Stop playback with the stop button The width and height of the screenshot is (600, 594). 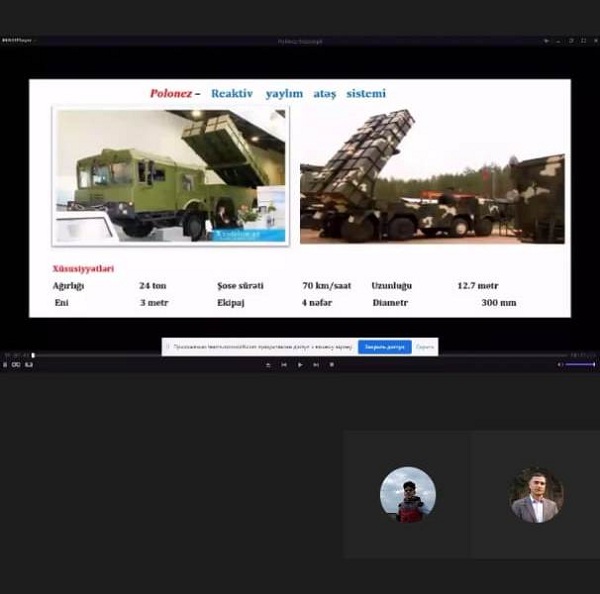point(332,365)
